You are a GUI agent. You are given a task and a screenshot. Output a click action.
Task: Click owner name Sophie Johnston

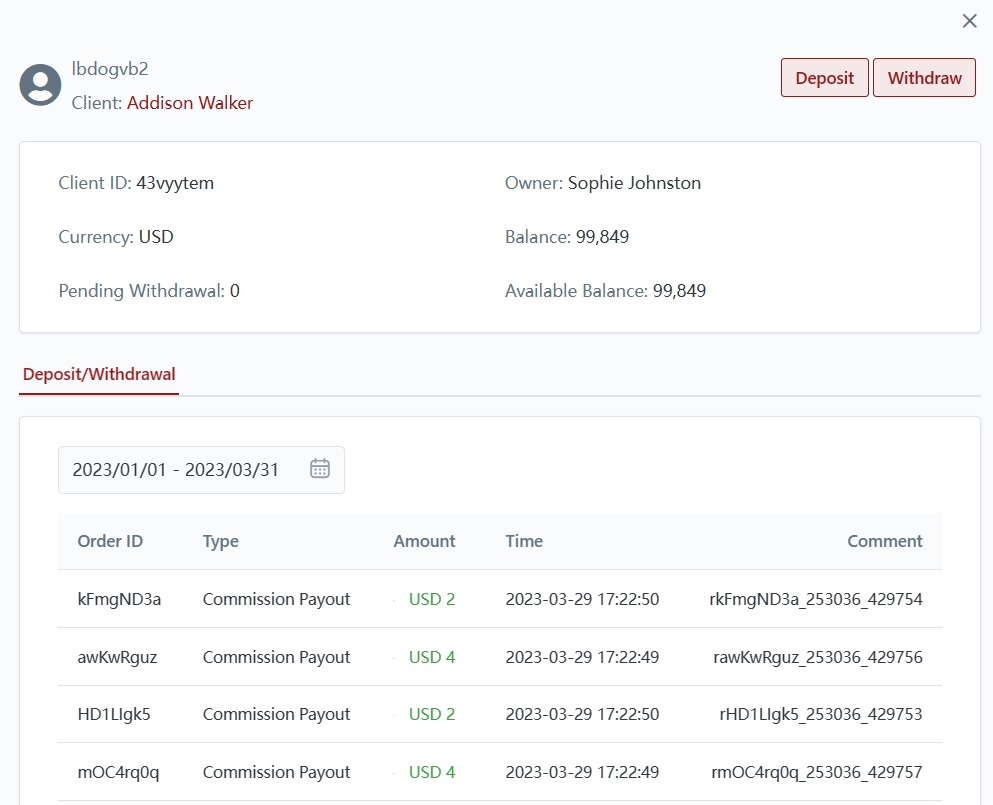[634, 183]
